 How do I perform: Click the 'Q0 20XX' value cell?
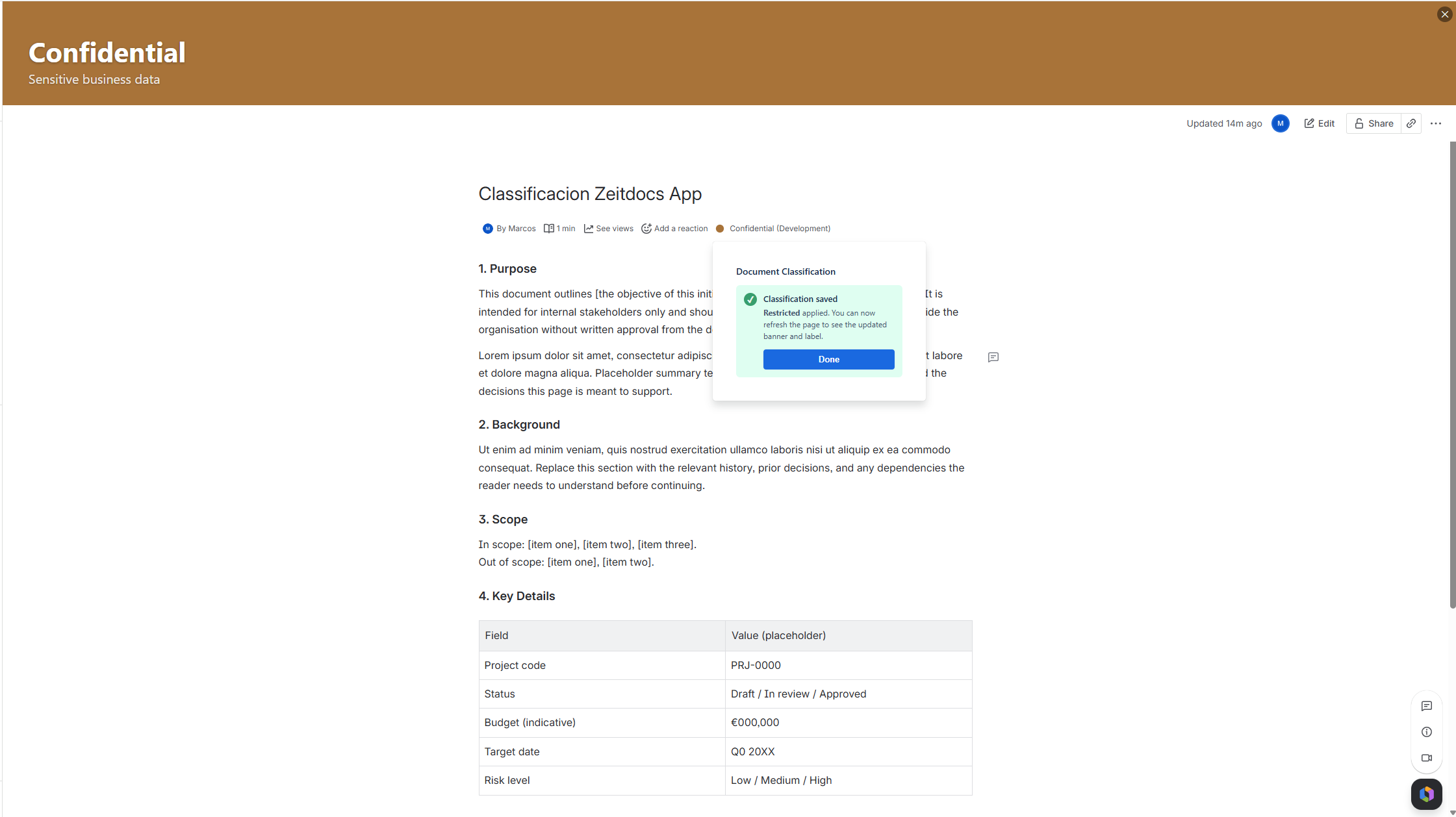(x=849, y=752)
